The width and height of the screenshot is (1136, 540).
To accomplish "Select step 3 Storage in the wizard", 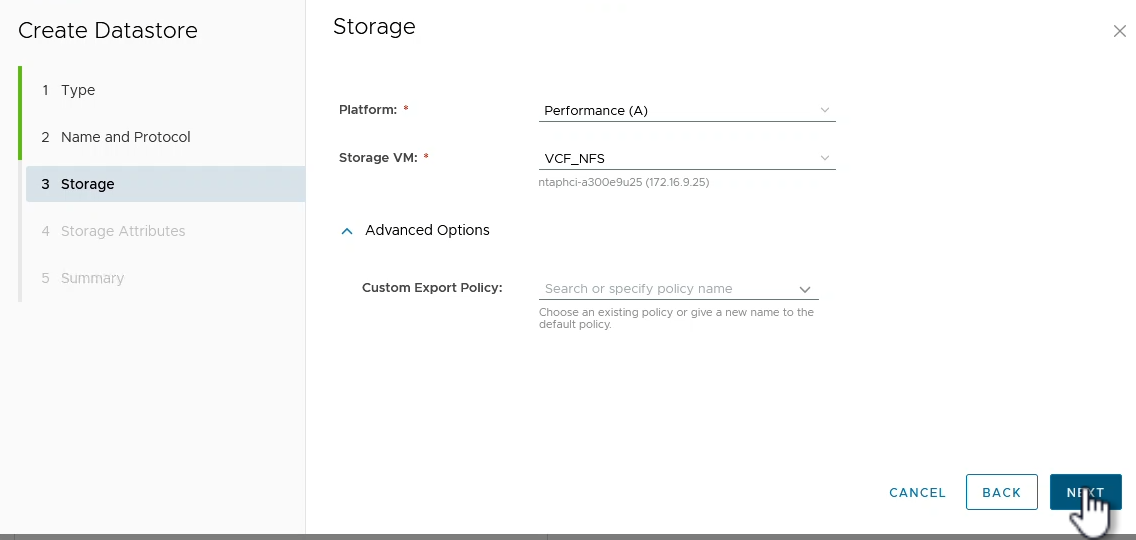I will [87, 184].
